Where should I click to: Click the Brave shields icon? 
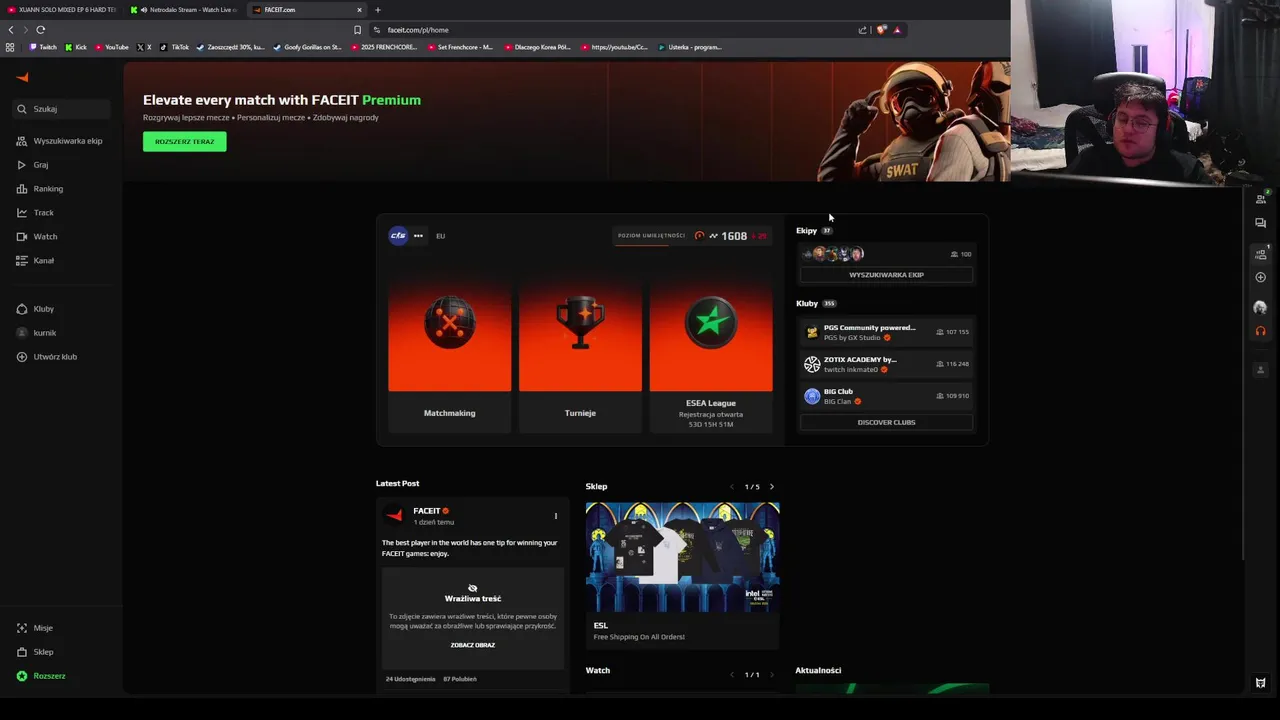click(881, 30)
